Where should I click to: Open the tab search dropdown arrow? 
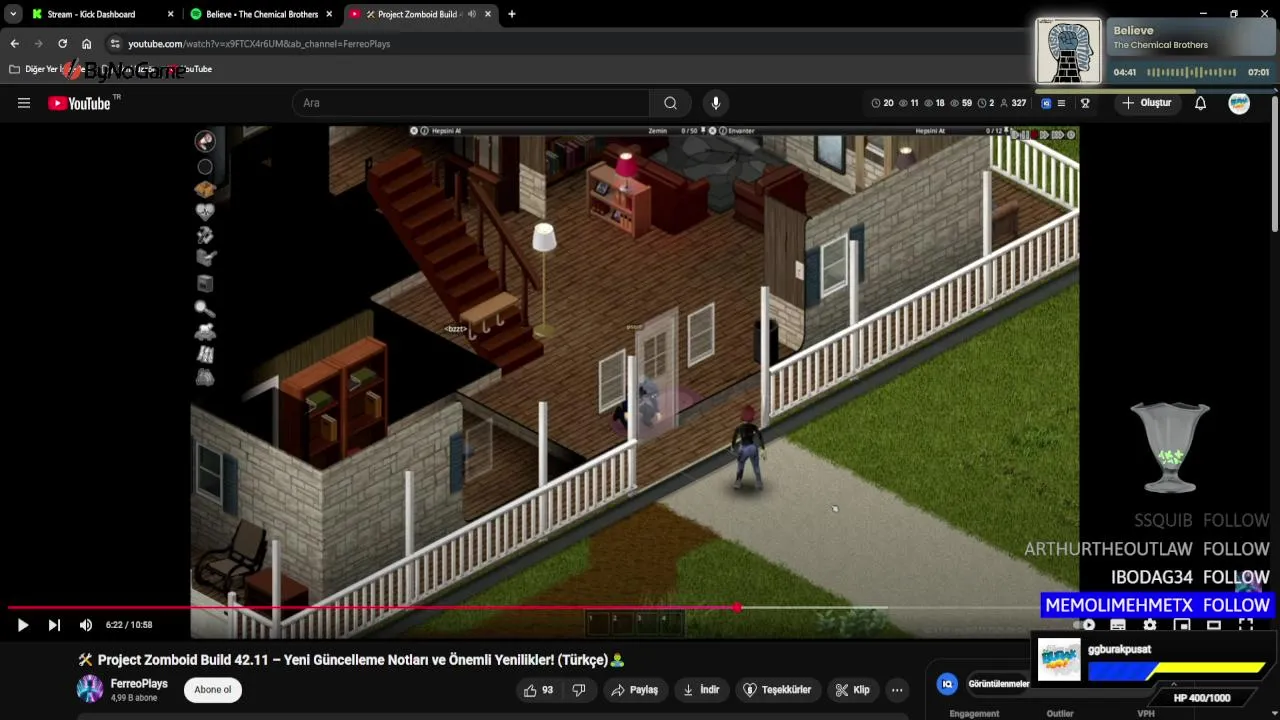(x=13, y=14)
